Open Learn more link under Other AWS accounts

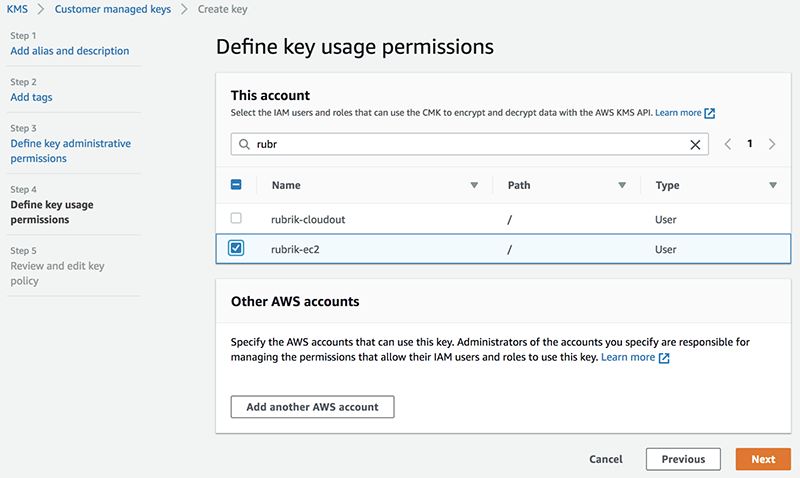pos(628,357)
